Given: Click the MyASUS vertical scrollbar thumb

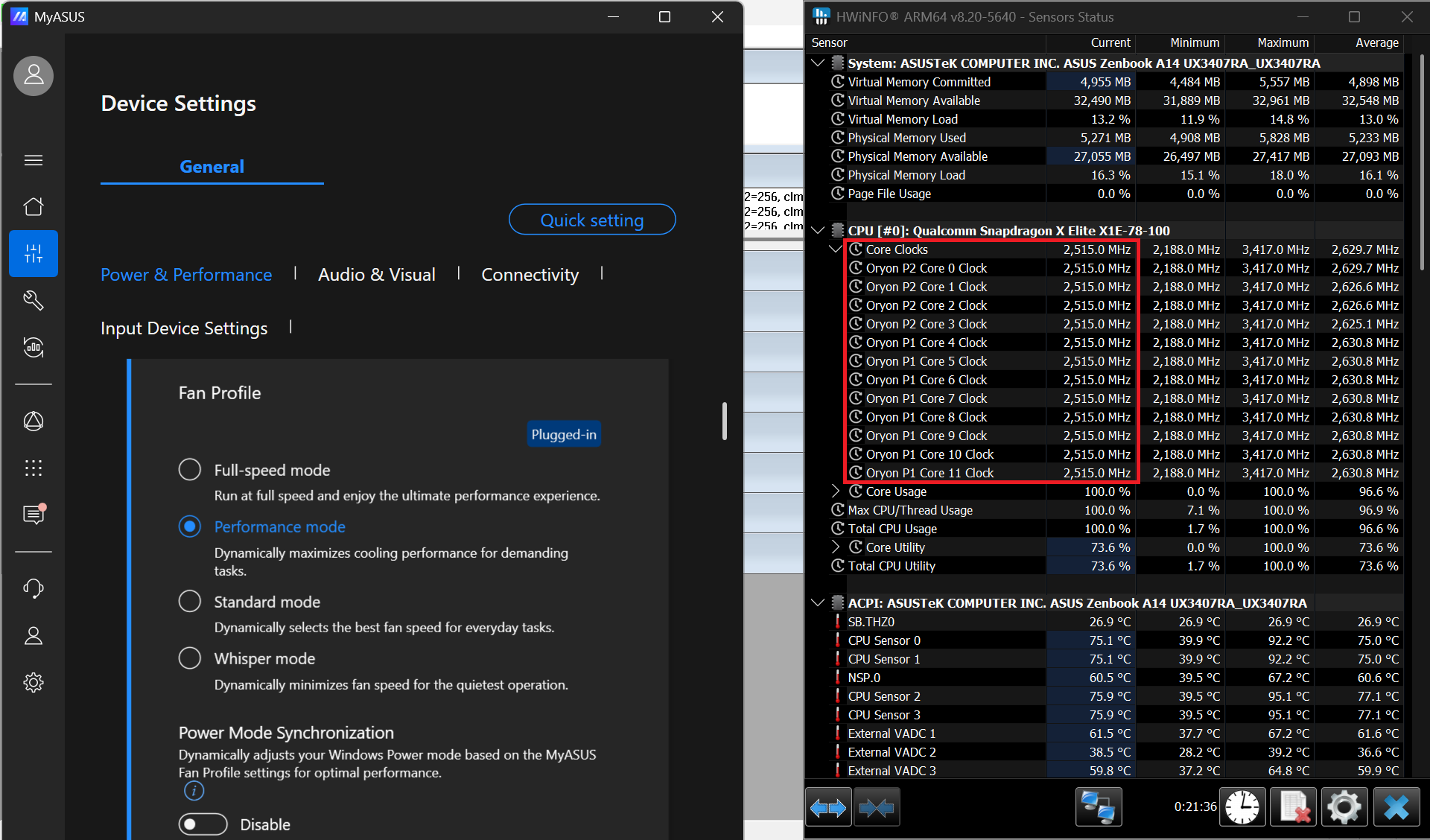Looking at the screenshot, I should click(724, 421).
